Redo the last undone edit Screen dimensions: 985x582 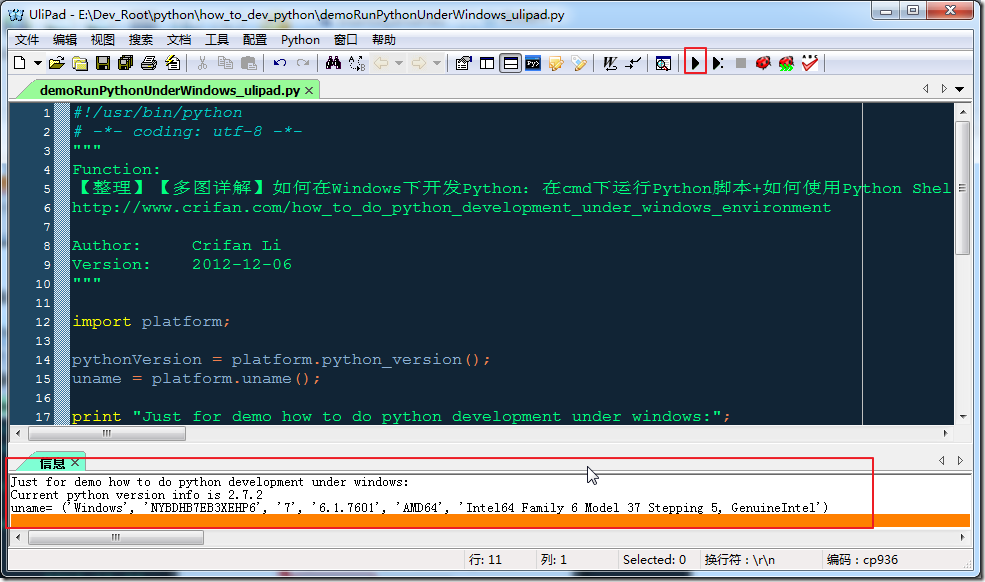coord(303,63)
